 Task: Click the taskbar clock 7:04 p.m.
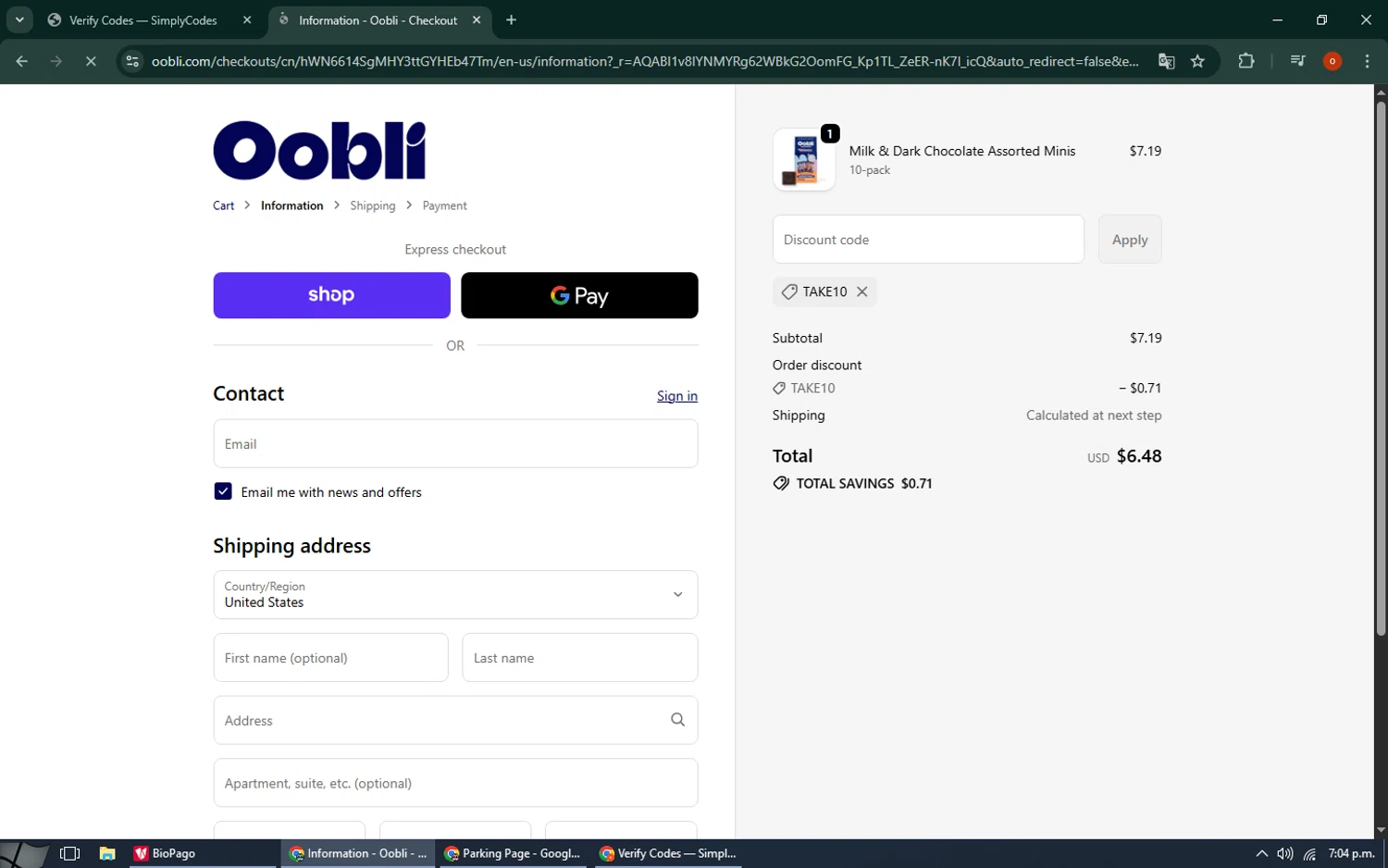click(1351, 853)
